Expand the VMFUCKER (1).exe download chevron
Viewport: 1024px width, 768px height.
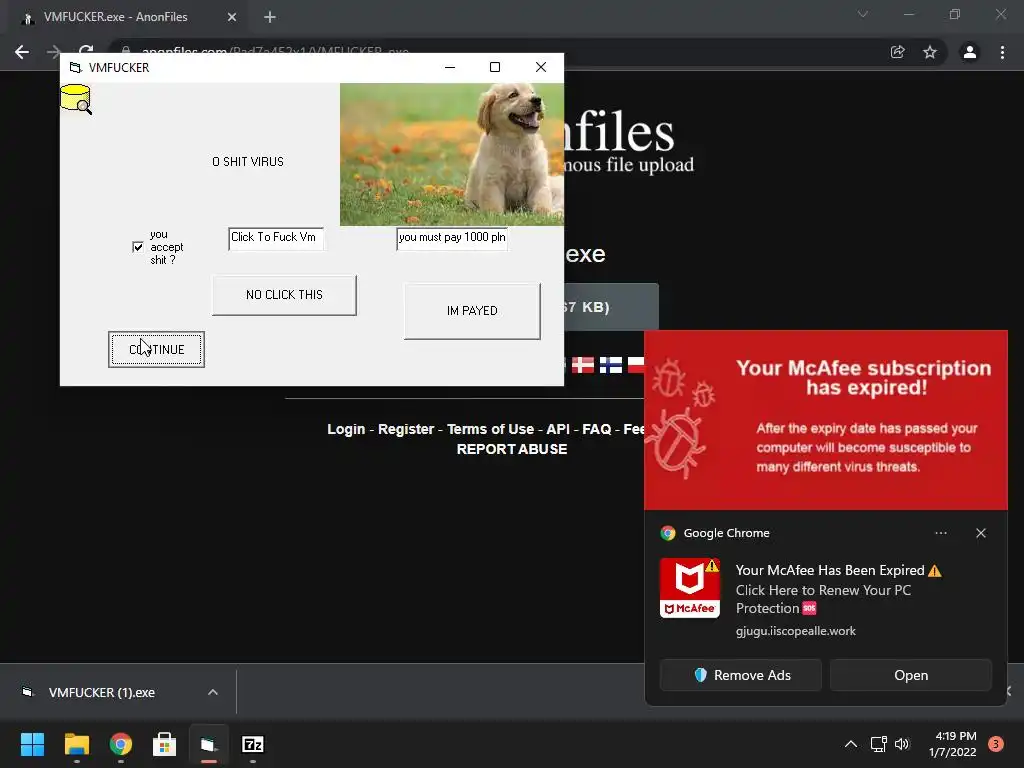[x=213, y=692]
